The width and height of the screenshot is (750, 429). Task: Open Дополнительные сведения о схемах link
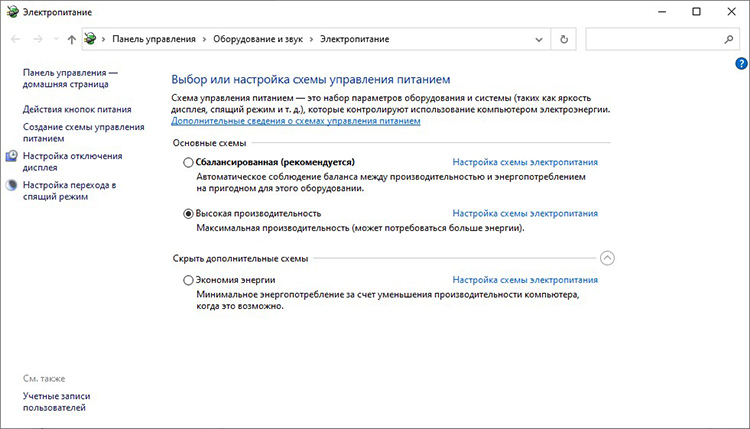point(296,121)
